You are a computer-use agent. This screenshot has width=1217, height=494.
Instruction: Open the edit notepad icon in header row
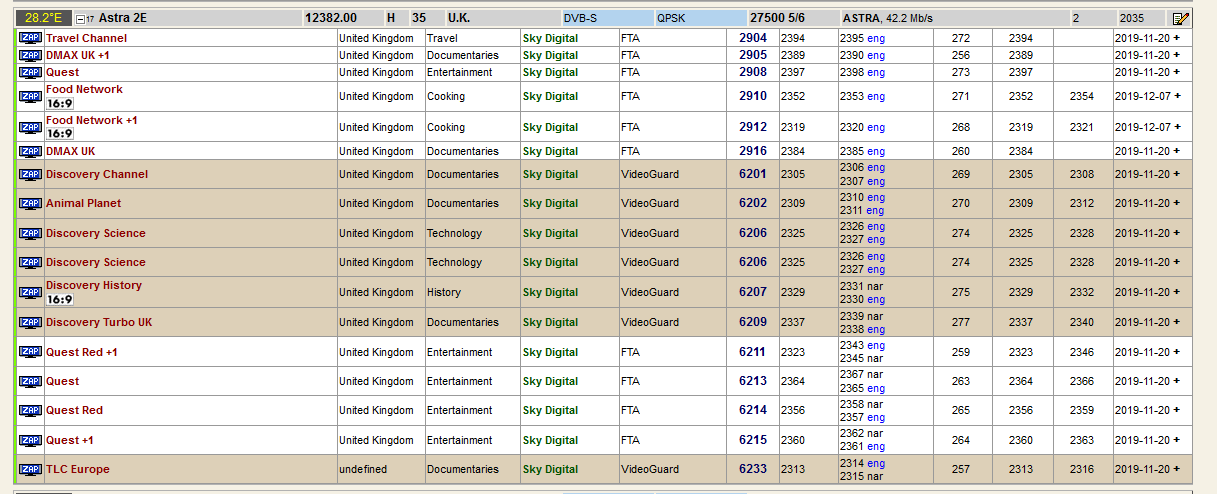pos(1181,18)
